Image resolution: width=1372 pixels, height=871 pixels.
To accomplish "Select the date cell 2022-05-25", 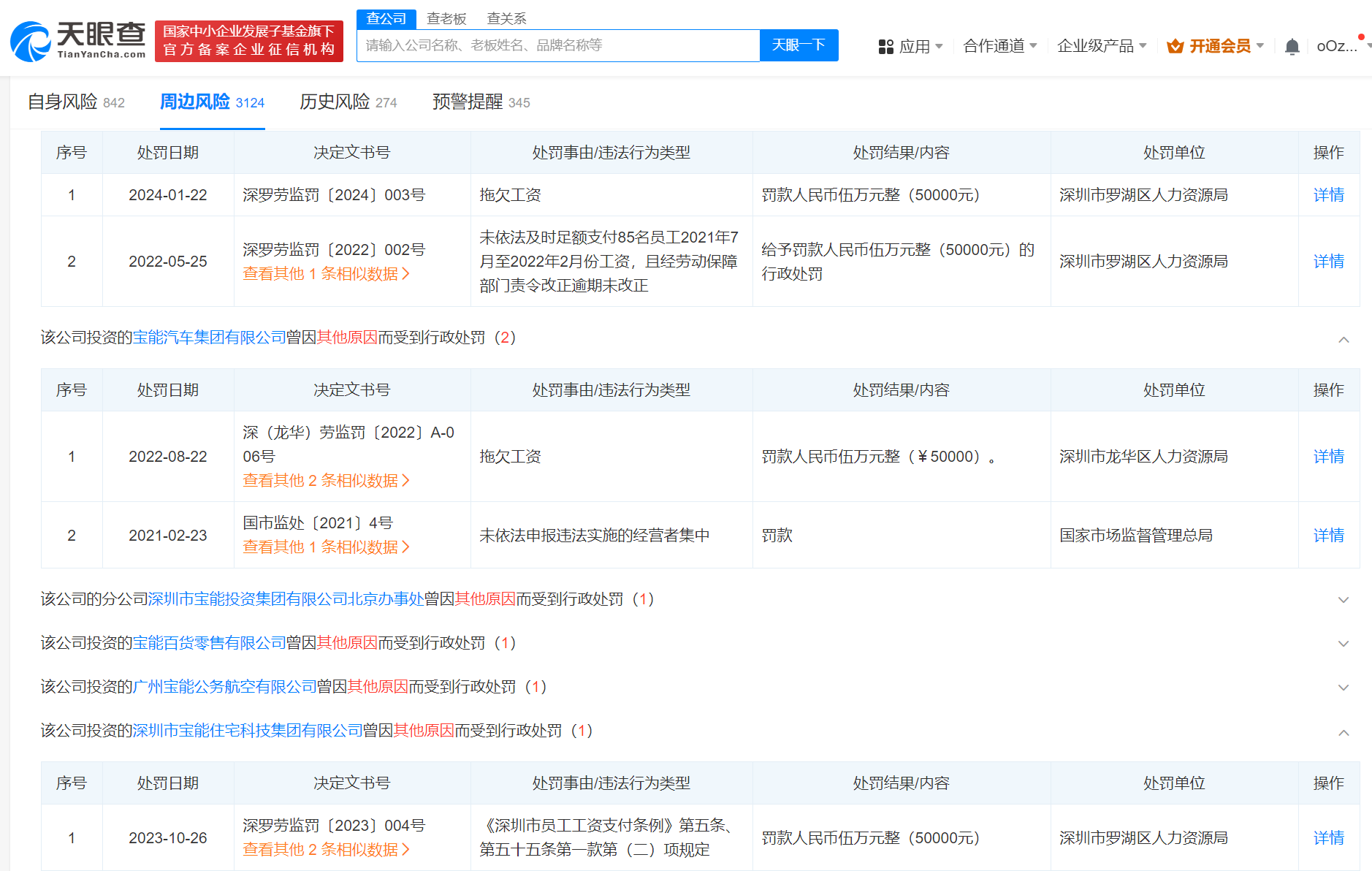I will [x=168, y=262].
